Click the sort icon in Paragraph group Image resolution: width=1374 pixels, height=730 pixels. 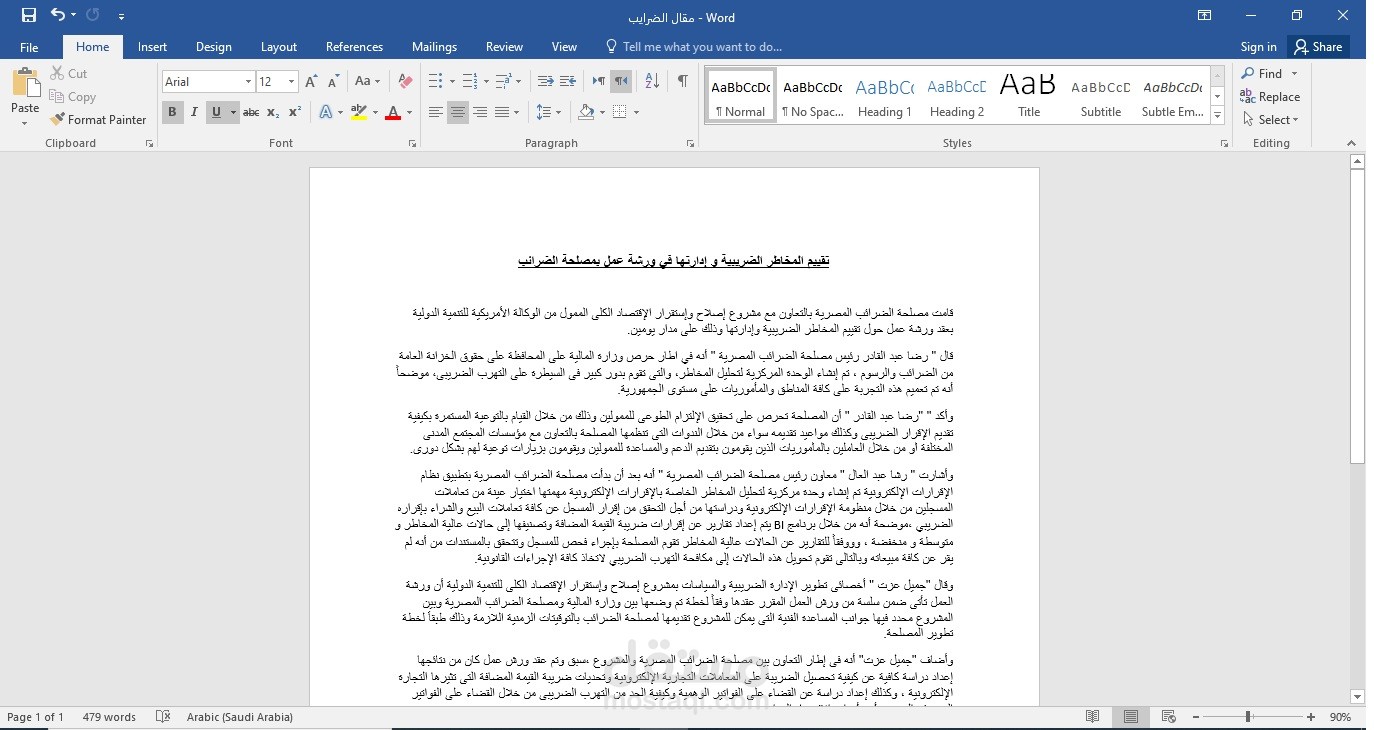pos(651,81)
